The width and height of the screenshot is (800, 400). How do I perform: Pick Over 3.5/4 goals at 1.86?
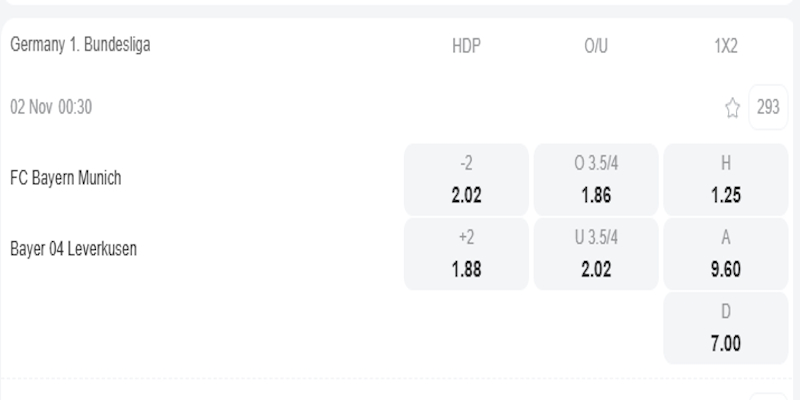[x=596, y=180]
